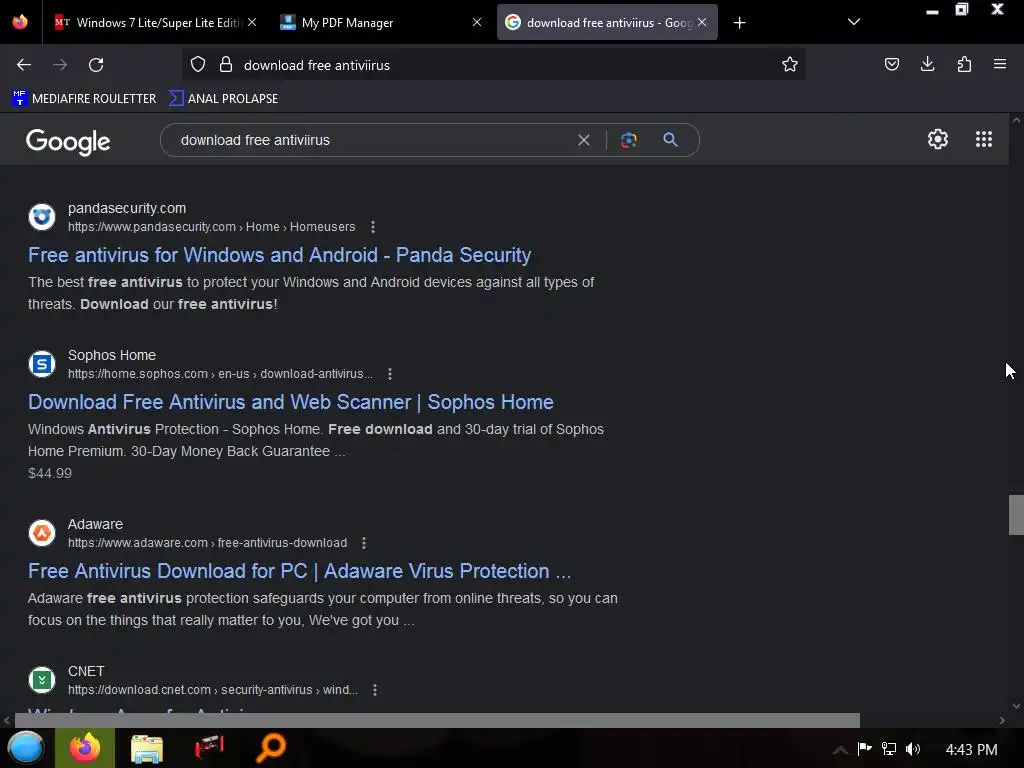Open Google quick settings gear
The height and width of the screenshot is (768, 1024).
pyautogui.click(x=938, y=139)
